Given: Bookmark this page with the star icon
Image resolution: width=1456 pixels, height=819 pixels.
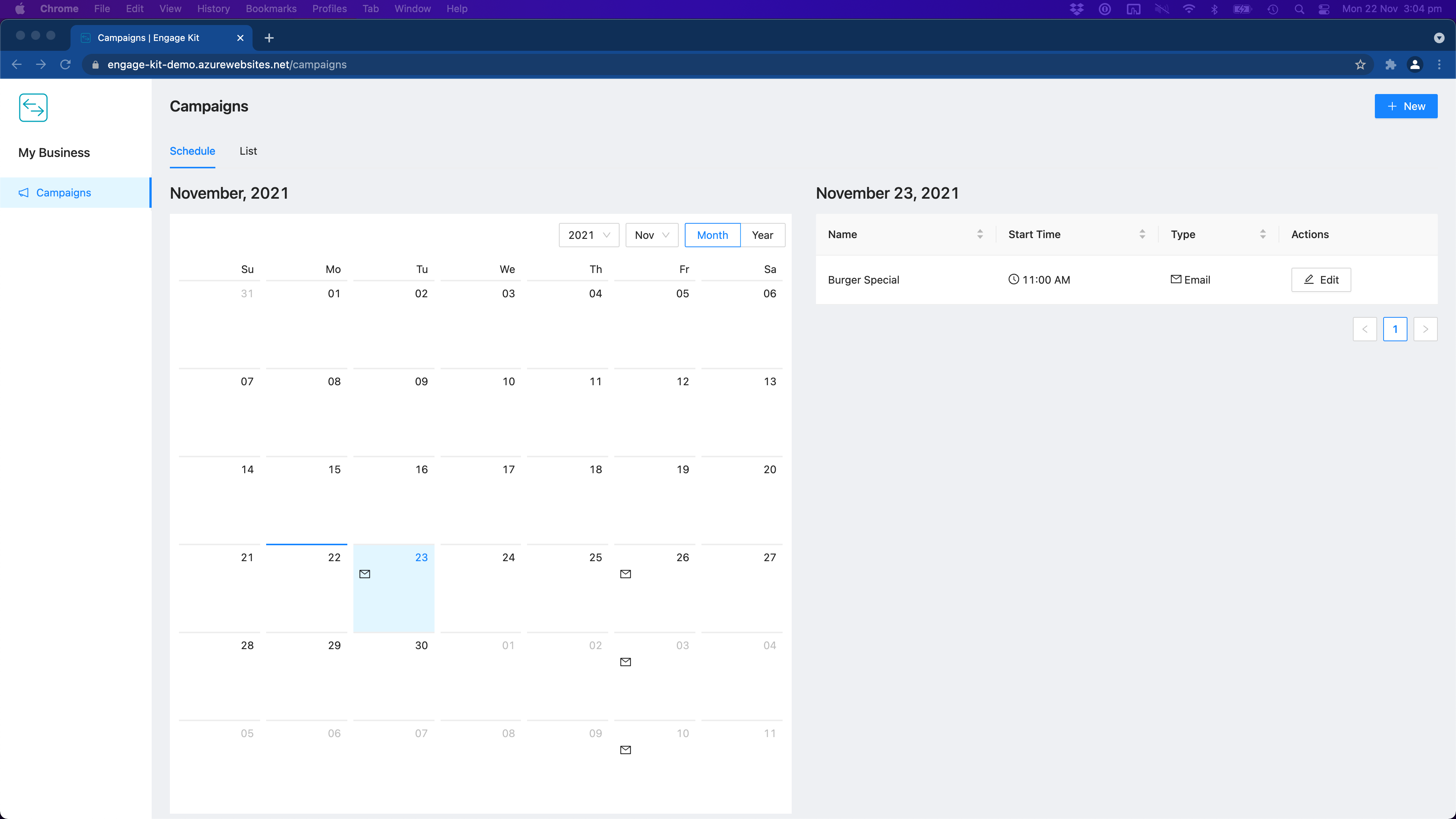Looking at the screenshot, I should pyautogui.click(x=1360, y=64).
